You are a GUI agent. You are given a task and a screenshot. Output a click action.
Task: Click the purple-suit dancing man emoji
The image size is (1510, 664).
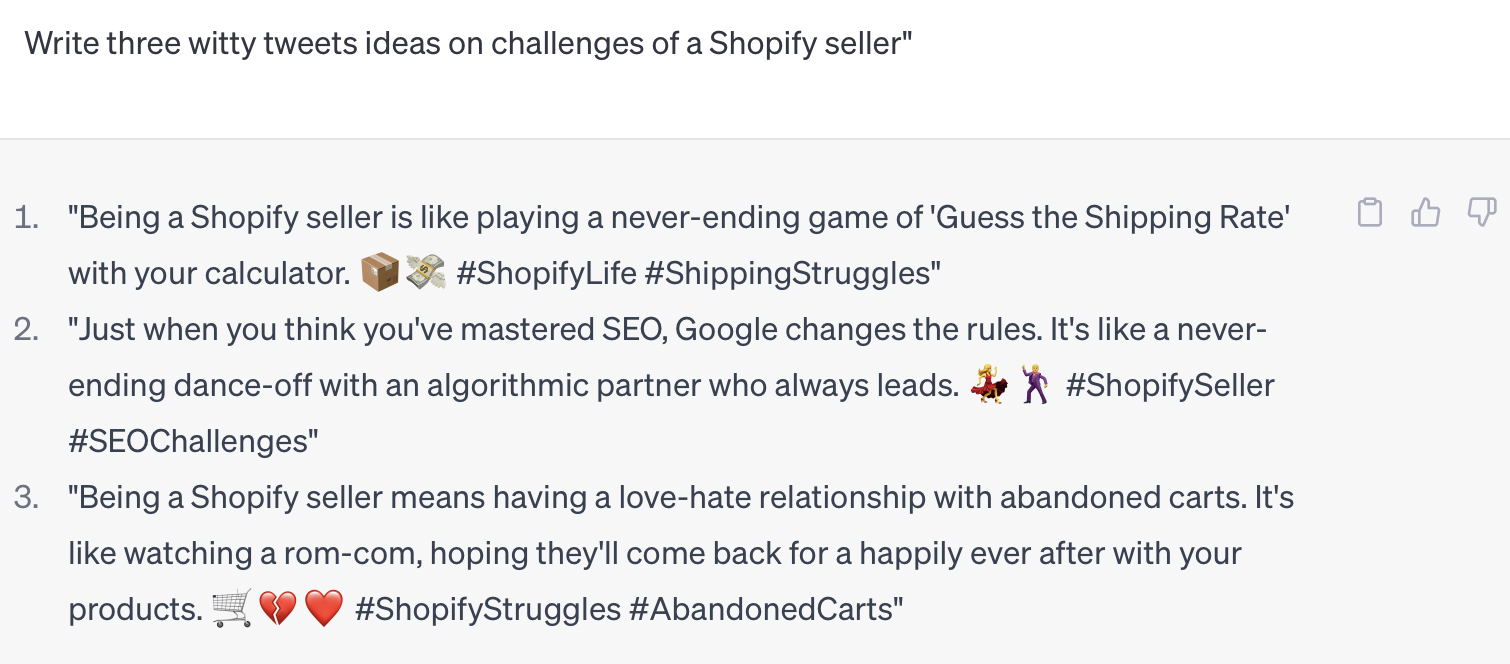coord(1035,385)
